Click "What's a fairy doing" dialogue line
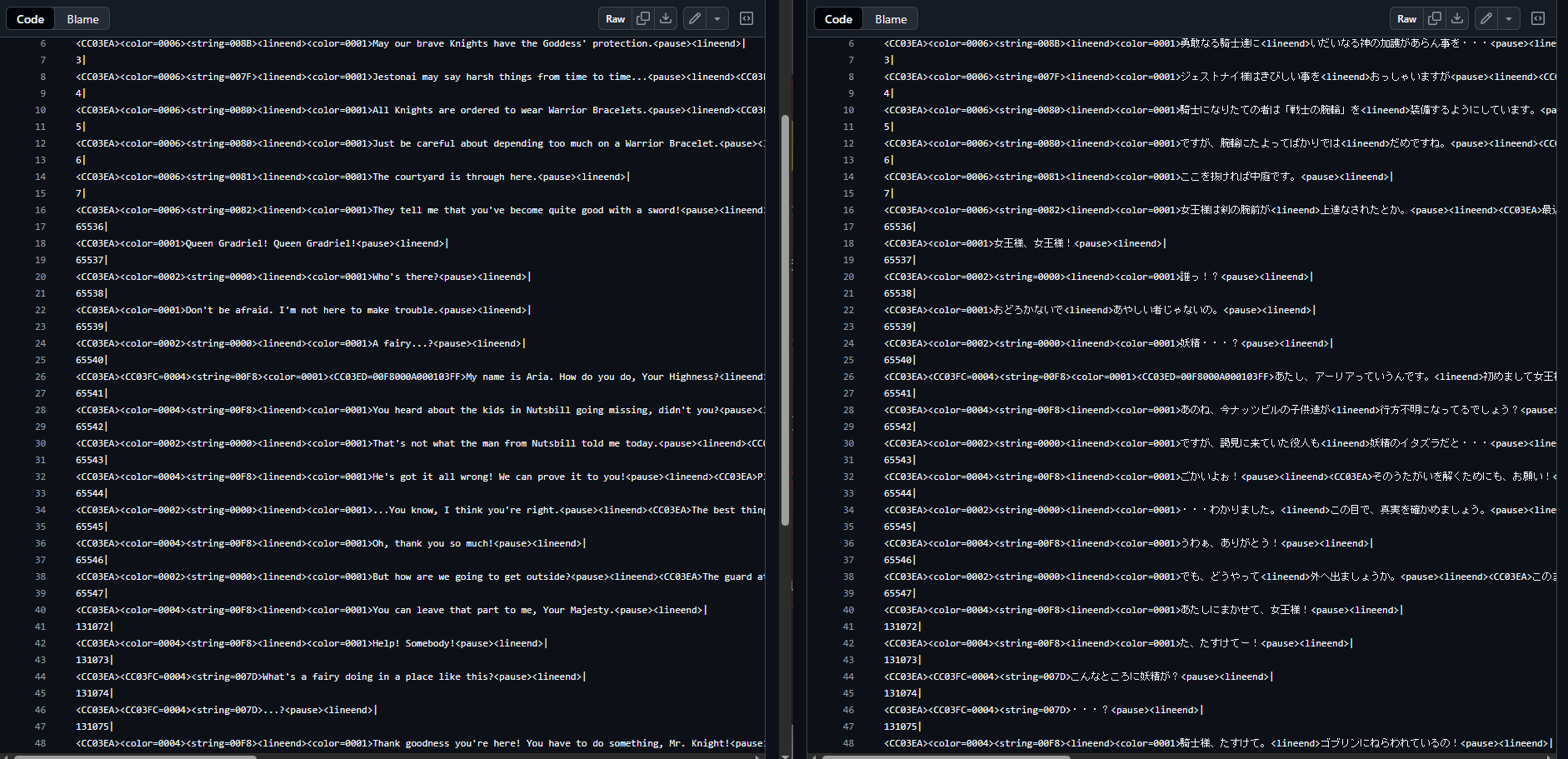1568x759 pixels. click(x=331, y=677)
